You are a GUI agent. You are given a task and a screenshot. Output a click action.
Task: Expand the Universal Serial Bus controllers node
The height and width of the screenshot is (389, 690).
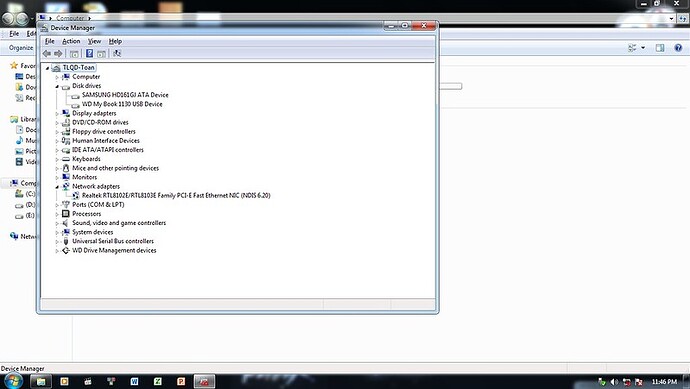[57, 242]
